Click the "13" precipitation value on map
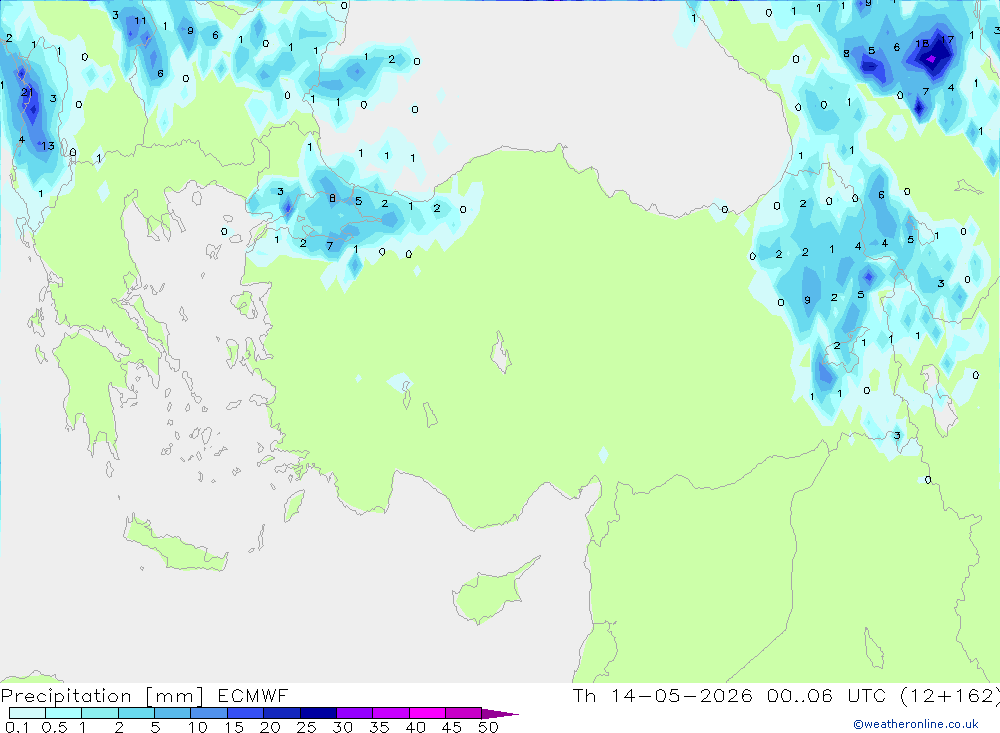Image resolution: width=1000 pixels, height=733 pixels. click(x=48, y=146)
